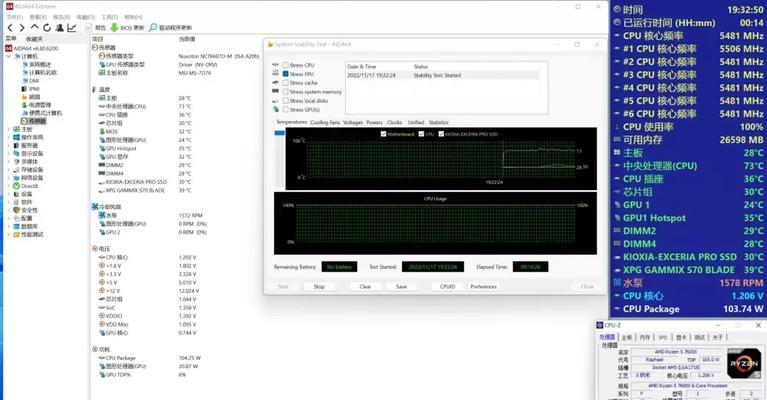The image size is (767, 400).
Task: Open the 电源管理 tree entry
Action: point(40,105)
